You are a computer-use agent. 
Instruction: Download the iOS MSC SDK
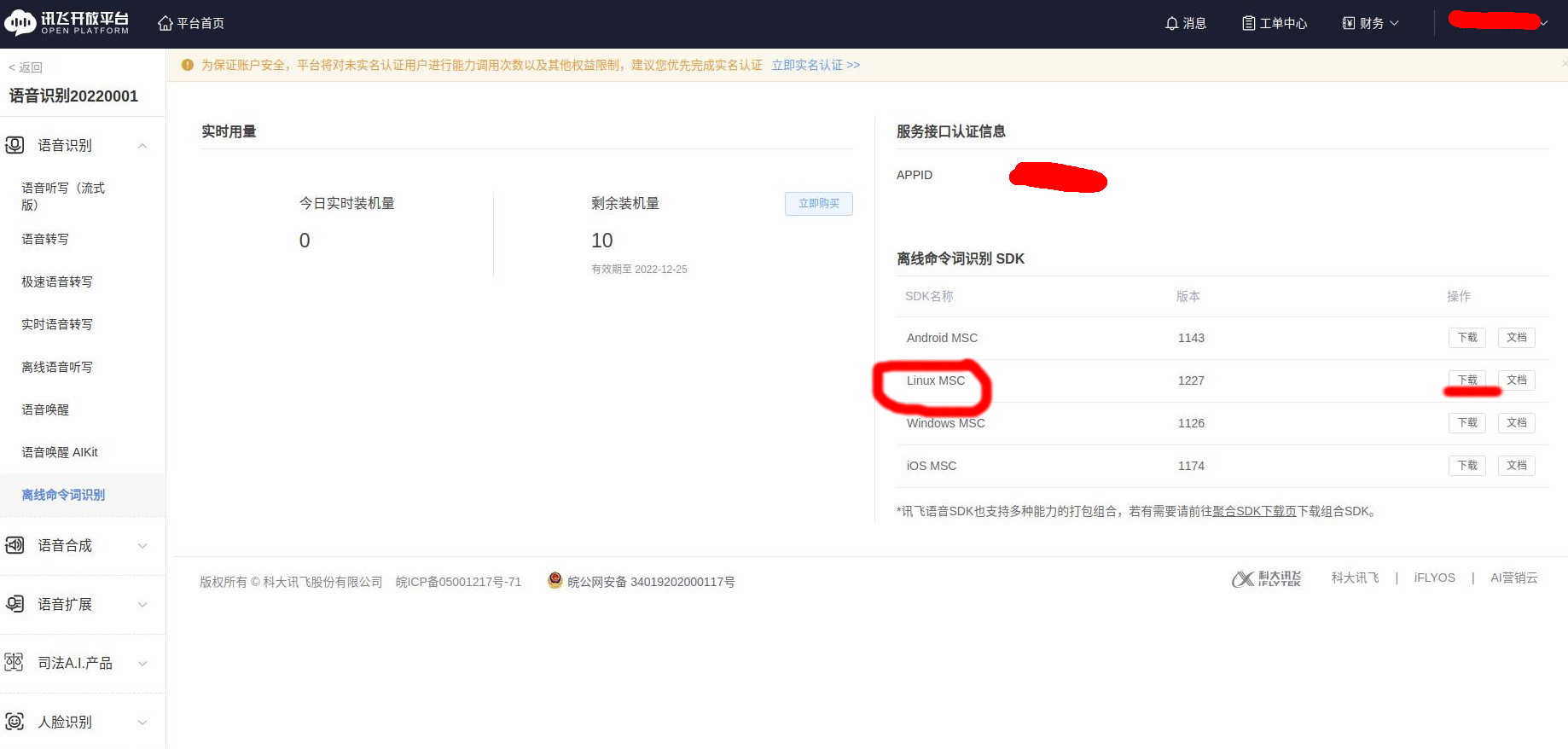tap(1467, 466)
